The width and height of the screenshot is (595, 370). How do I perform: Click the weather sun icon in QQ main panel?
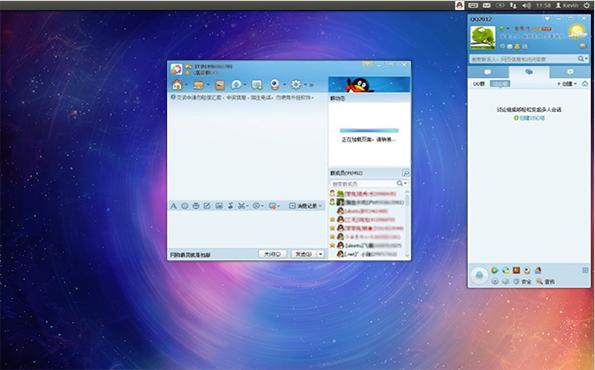577,31
